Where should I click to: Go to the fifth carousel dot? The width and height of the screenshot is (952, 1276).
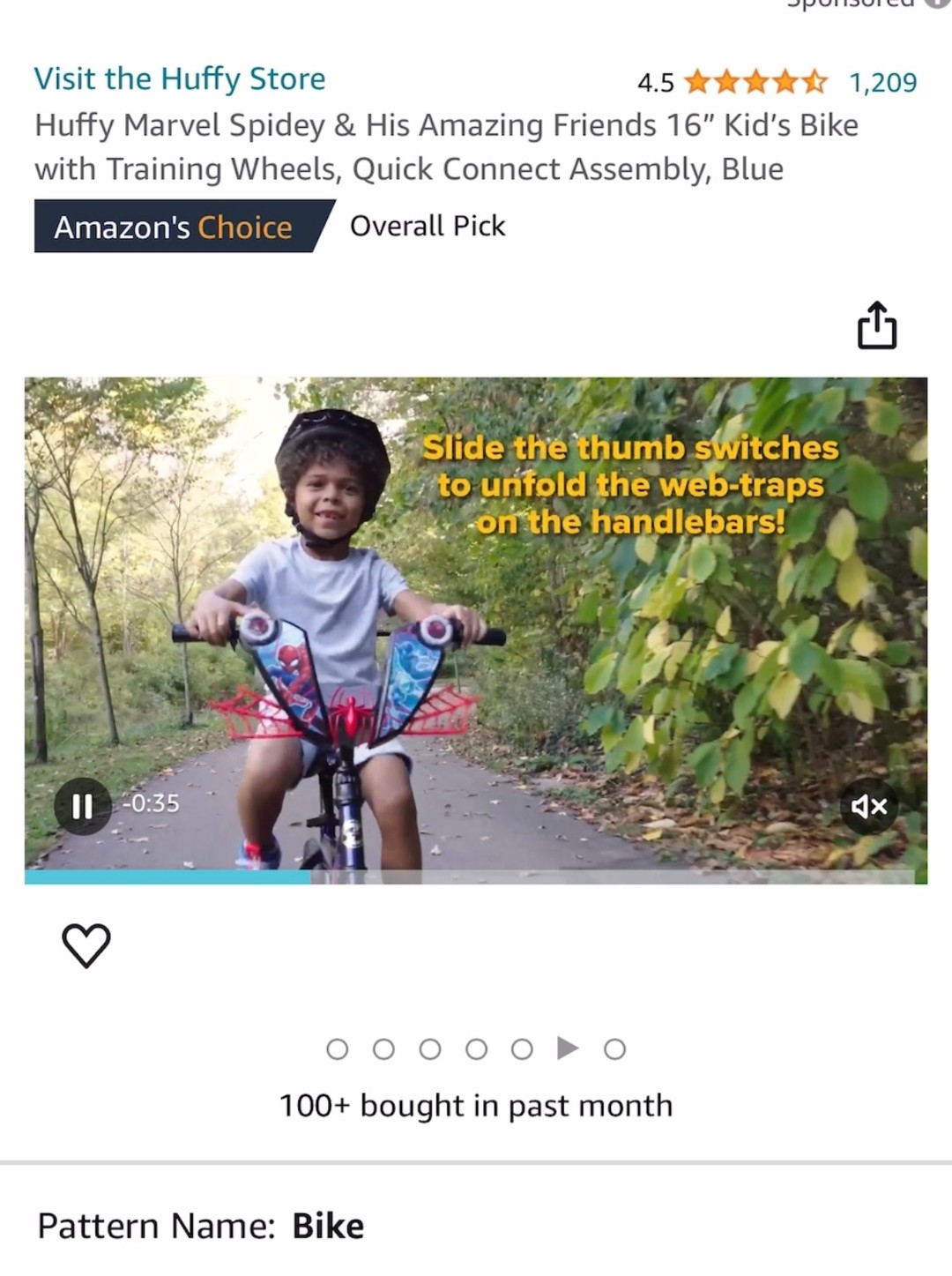pyautogui.click(x=522, y=1048)
